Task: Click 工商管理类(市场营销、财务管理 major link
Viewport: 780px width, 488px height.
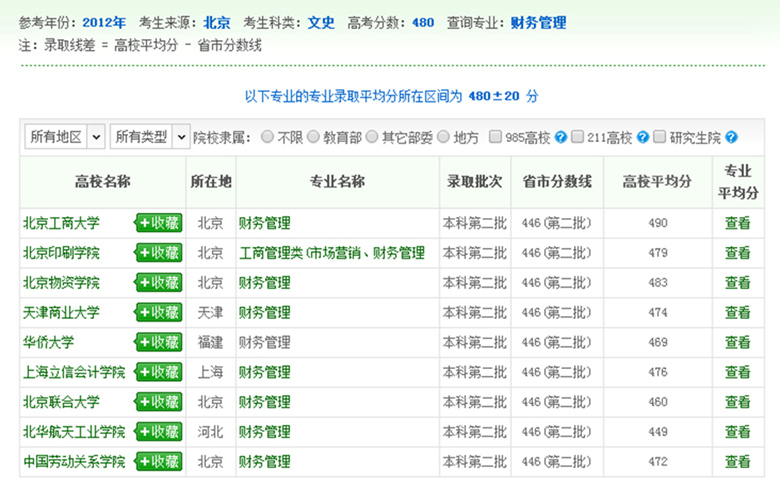Action: click(x=332, y=253)
